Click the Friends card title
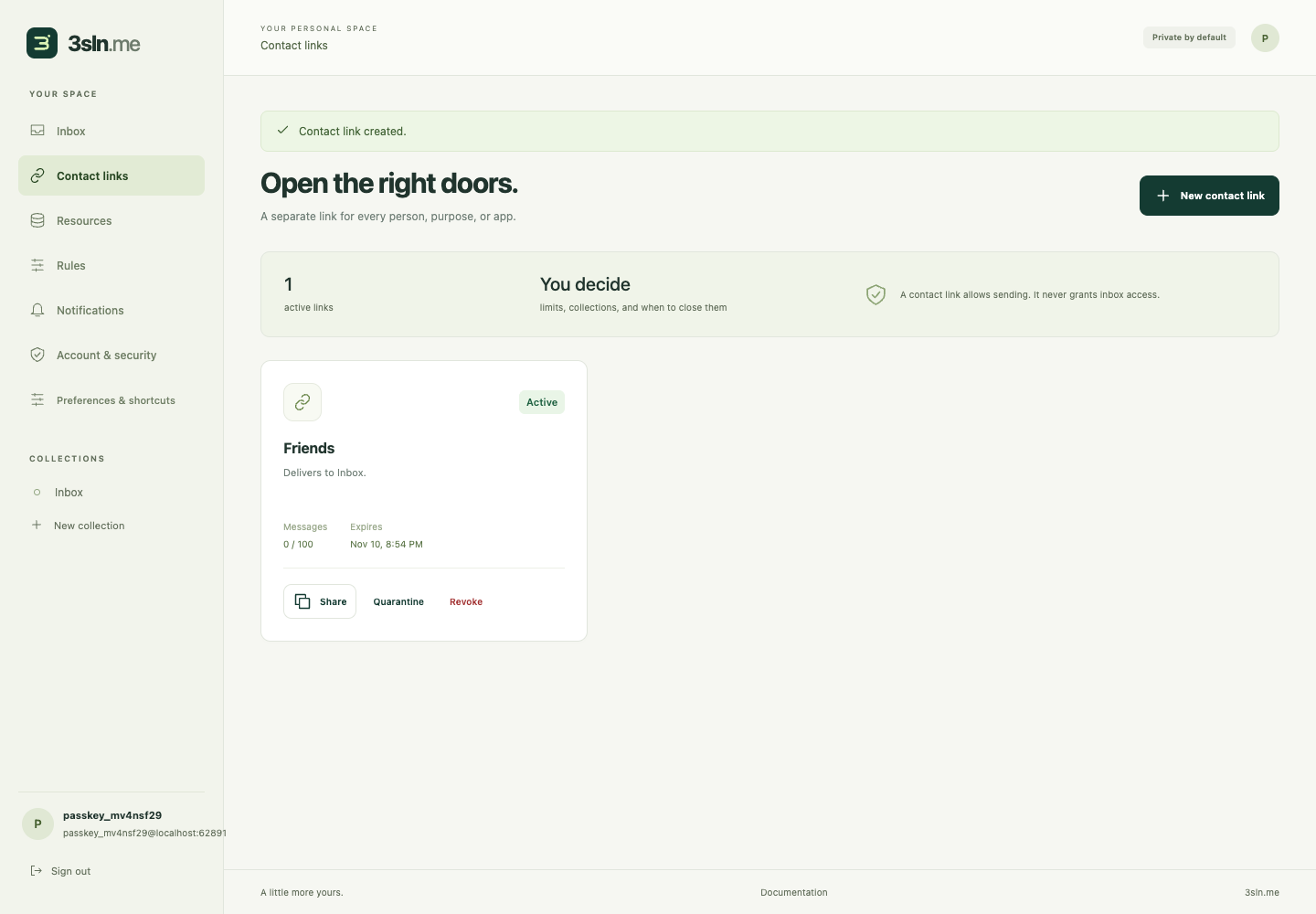 tap(309, 448)
